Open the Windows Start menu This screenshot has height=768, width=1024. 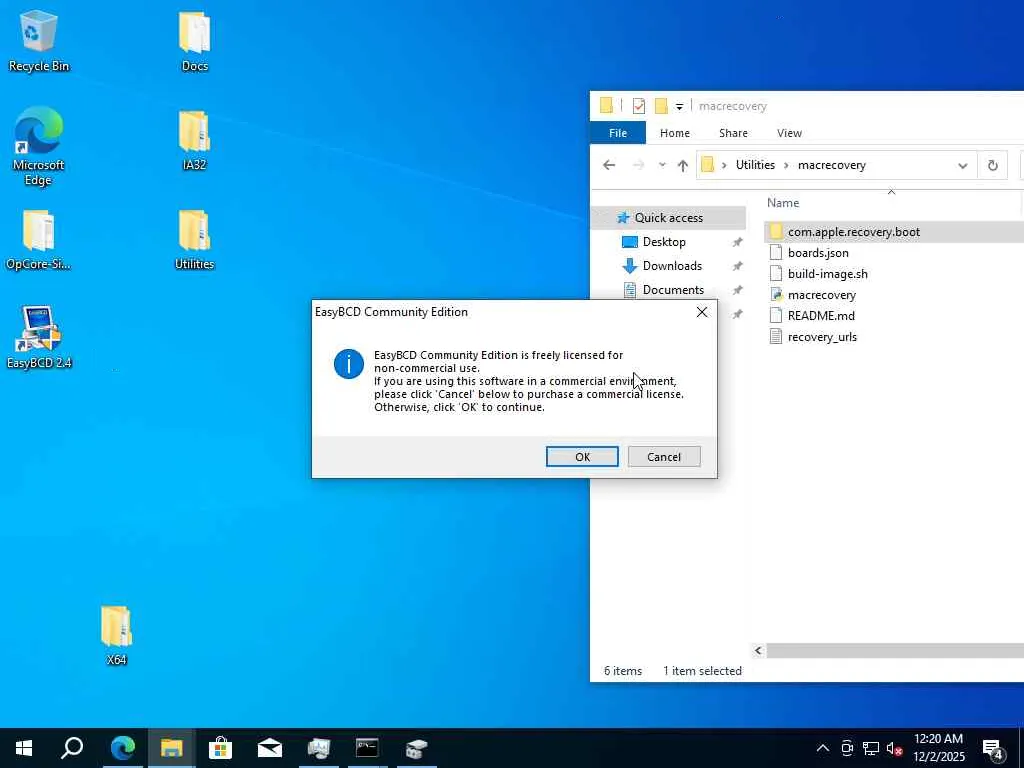click(24, 748)
